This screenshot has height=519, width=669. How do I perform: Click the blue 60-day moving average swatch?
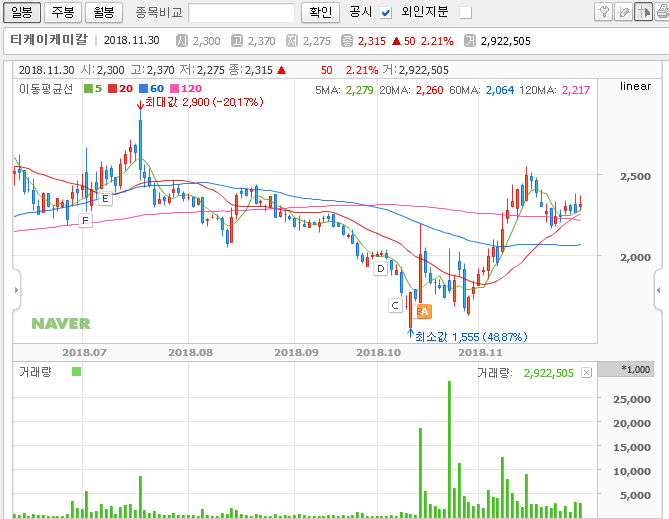(143, 88)
